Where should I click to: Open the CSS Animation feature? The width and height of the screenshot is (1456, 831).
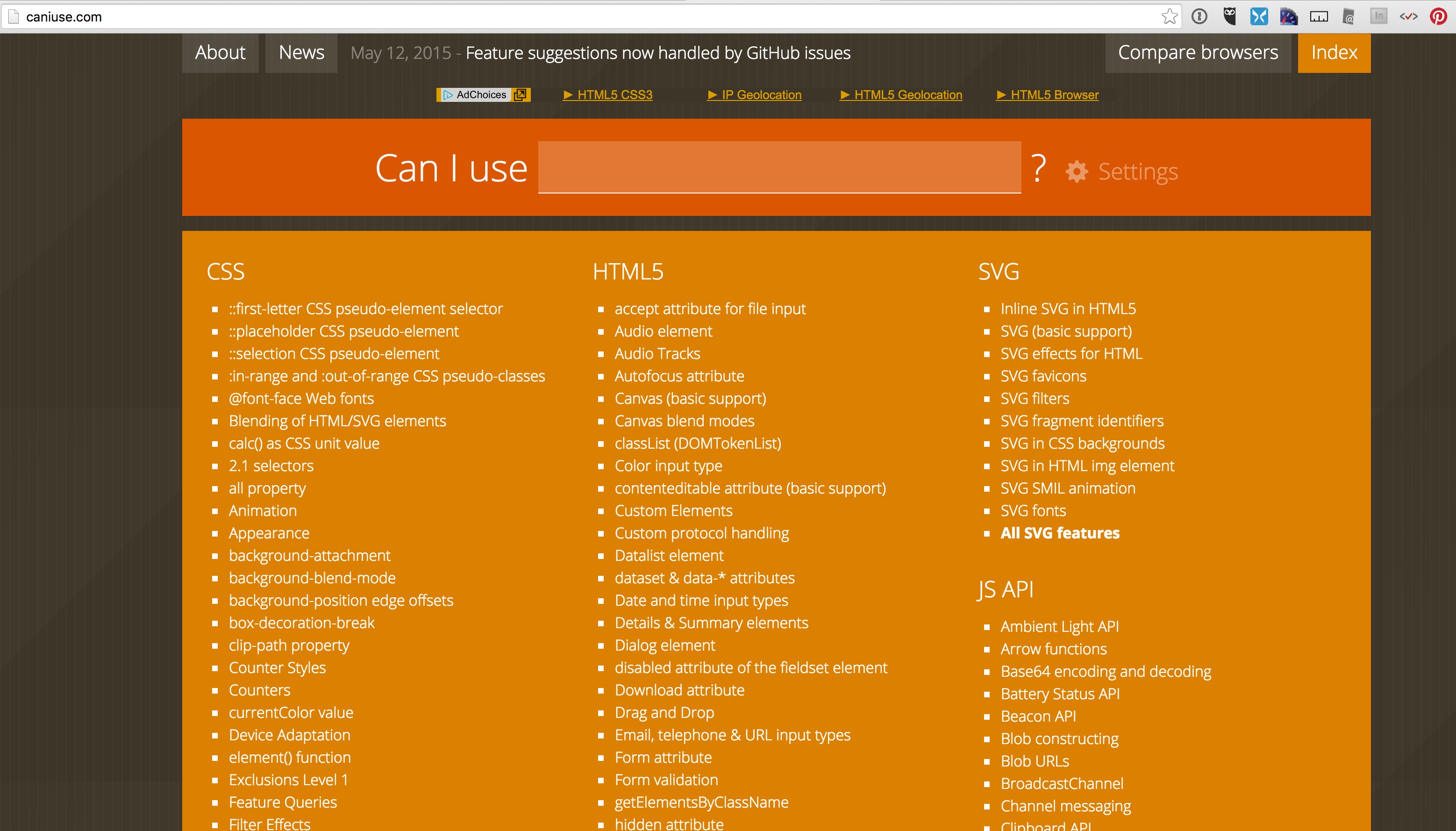tap(263, 511)
